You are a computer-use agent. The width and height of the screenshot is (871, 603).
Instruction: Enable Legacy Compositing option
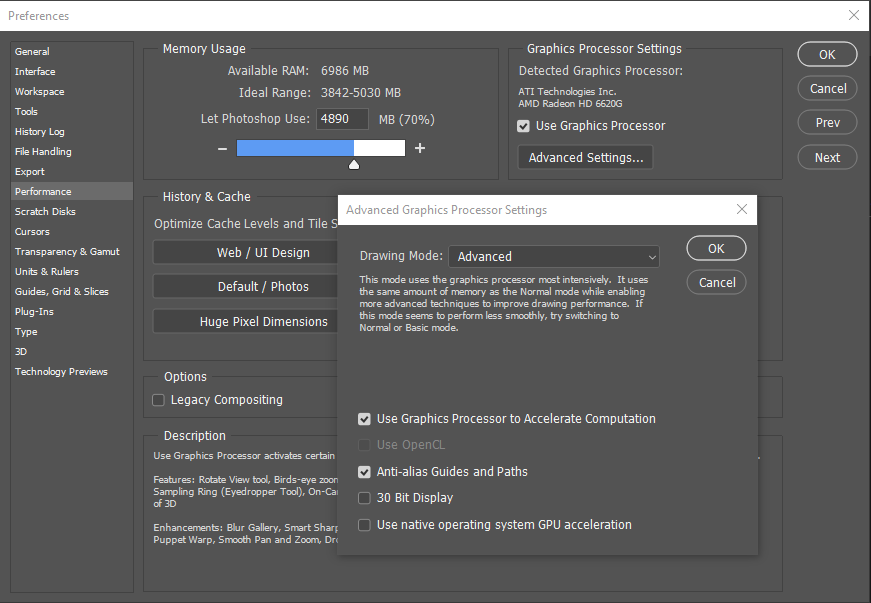pos(158,400)
